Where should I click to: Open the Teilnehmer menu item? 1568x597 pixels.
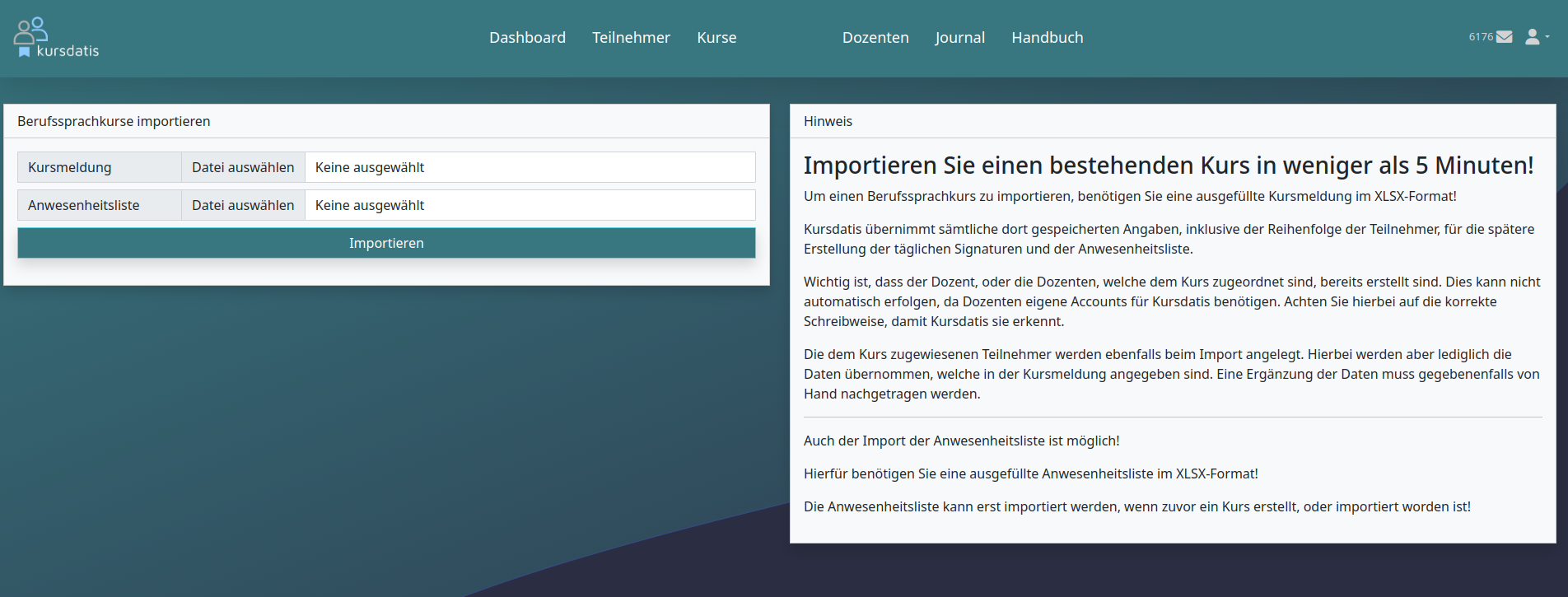631,38
